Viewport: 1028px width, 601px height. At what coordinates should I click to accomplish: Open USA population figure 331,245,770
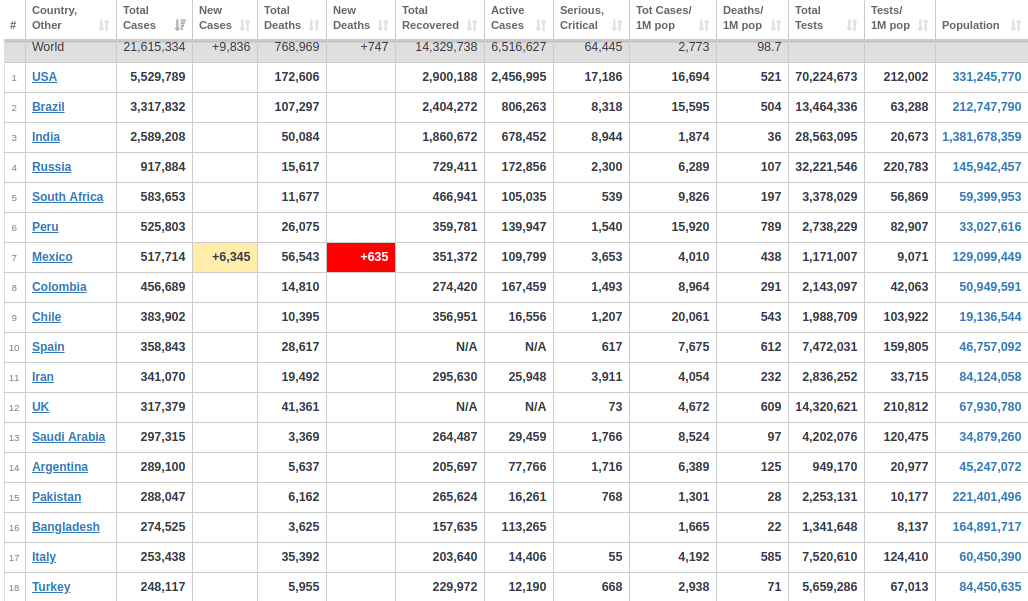tap(987, 77)
